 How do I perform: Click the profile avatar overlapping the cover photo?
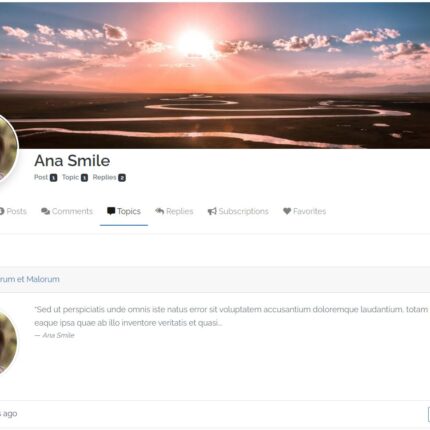pyautogui.click(x=7, y=149)
